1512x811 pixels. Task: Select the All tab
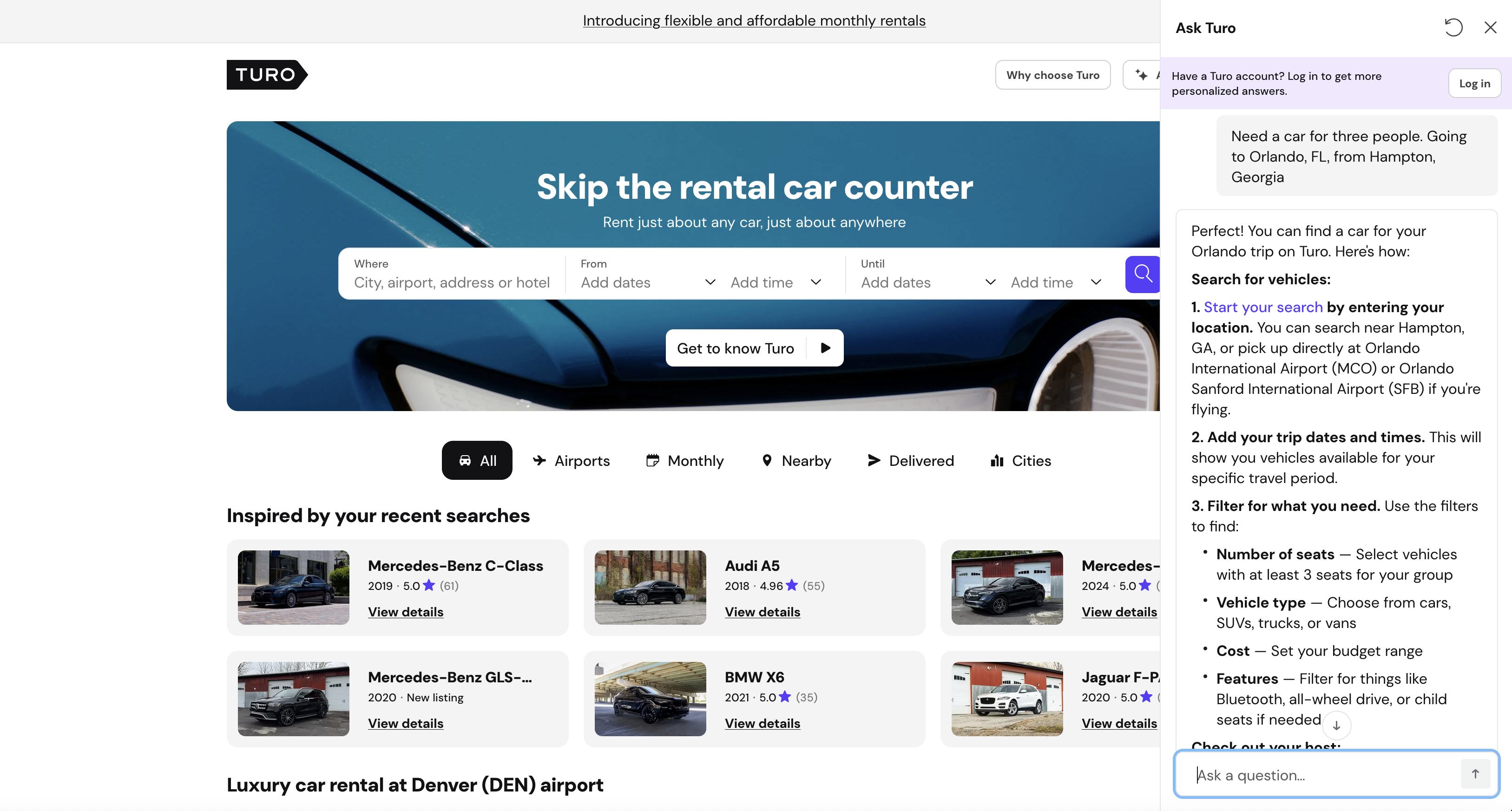(477, 461)
